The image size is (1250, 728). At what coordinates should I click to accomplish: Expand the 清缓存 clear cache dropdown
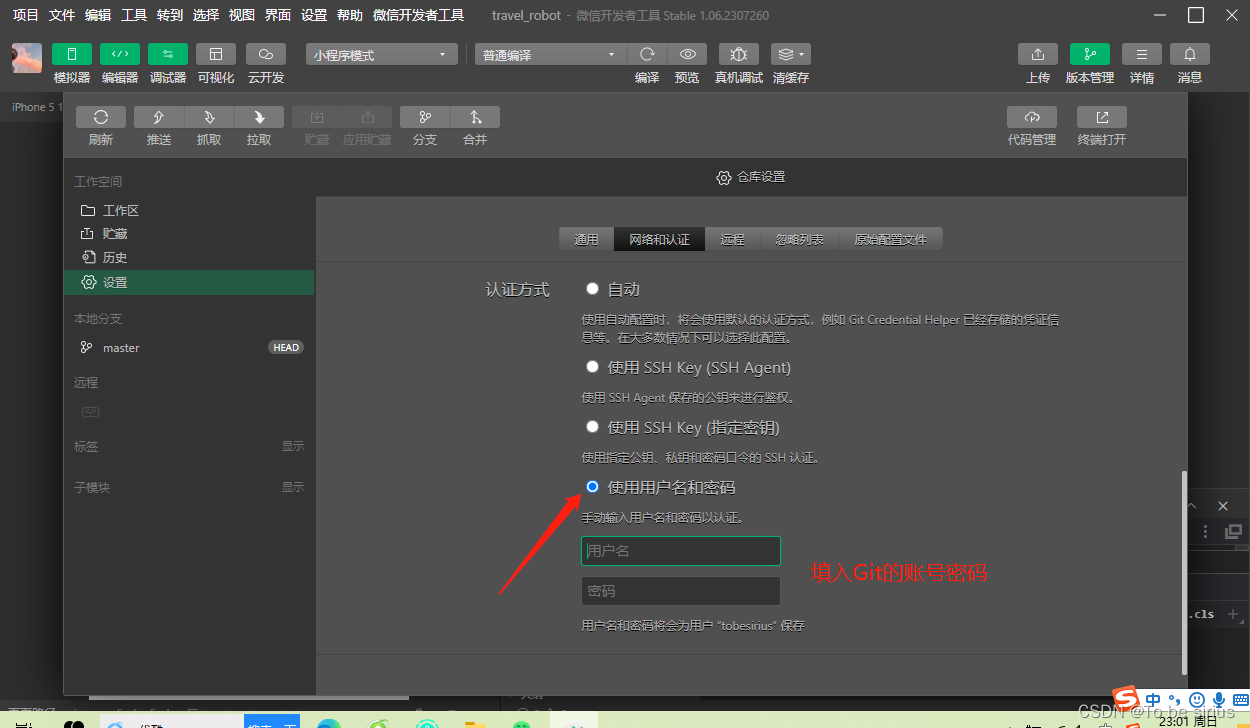[791, 54]
